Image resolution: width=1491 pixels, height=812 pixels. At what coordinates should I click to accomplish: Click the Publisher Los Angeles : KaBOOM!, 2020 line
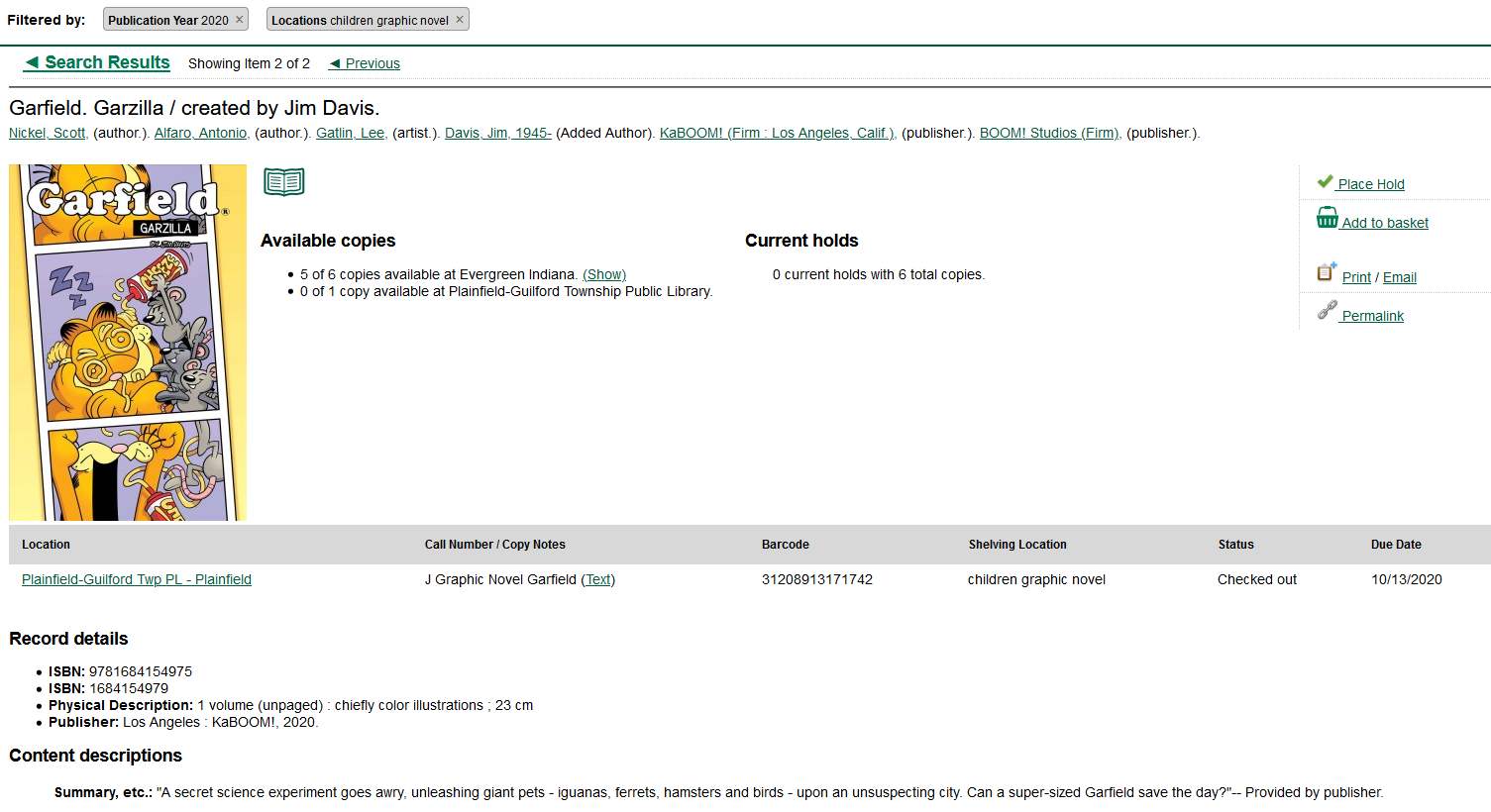tap(183, 722)
